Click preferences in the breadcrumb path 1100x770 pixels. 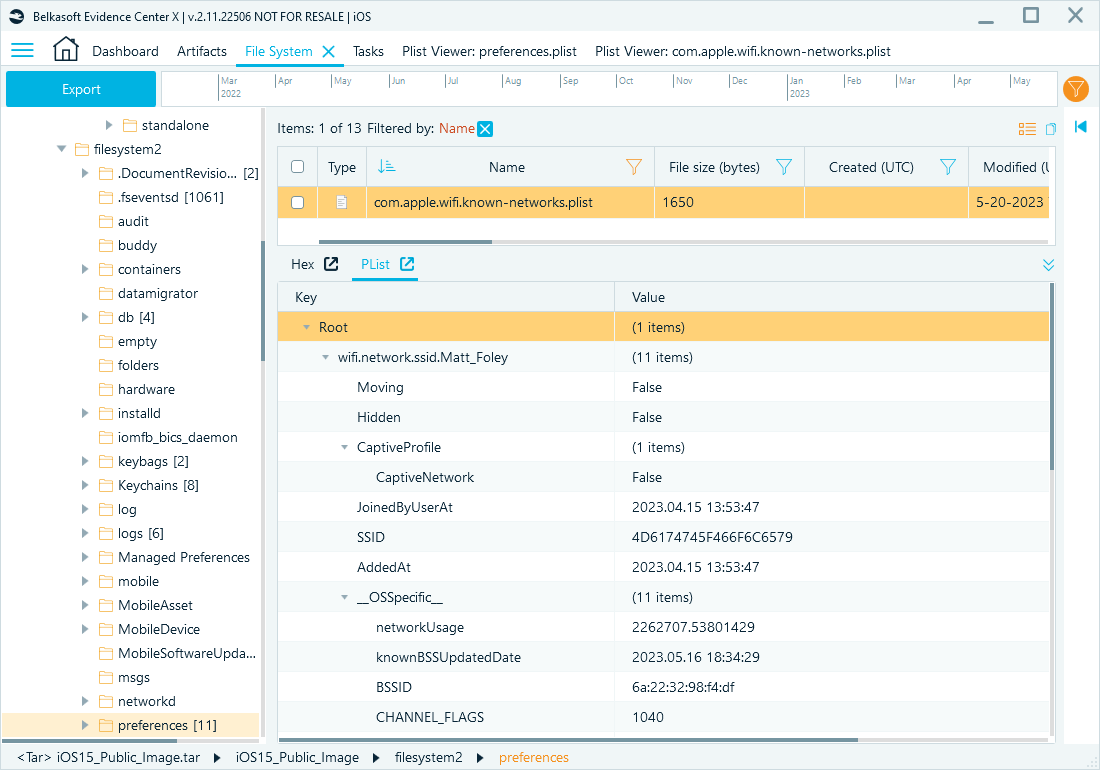pyautogui.click(x=534, y=757)
